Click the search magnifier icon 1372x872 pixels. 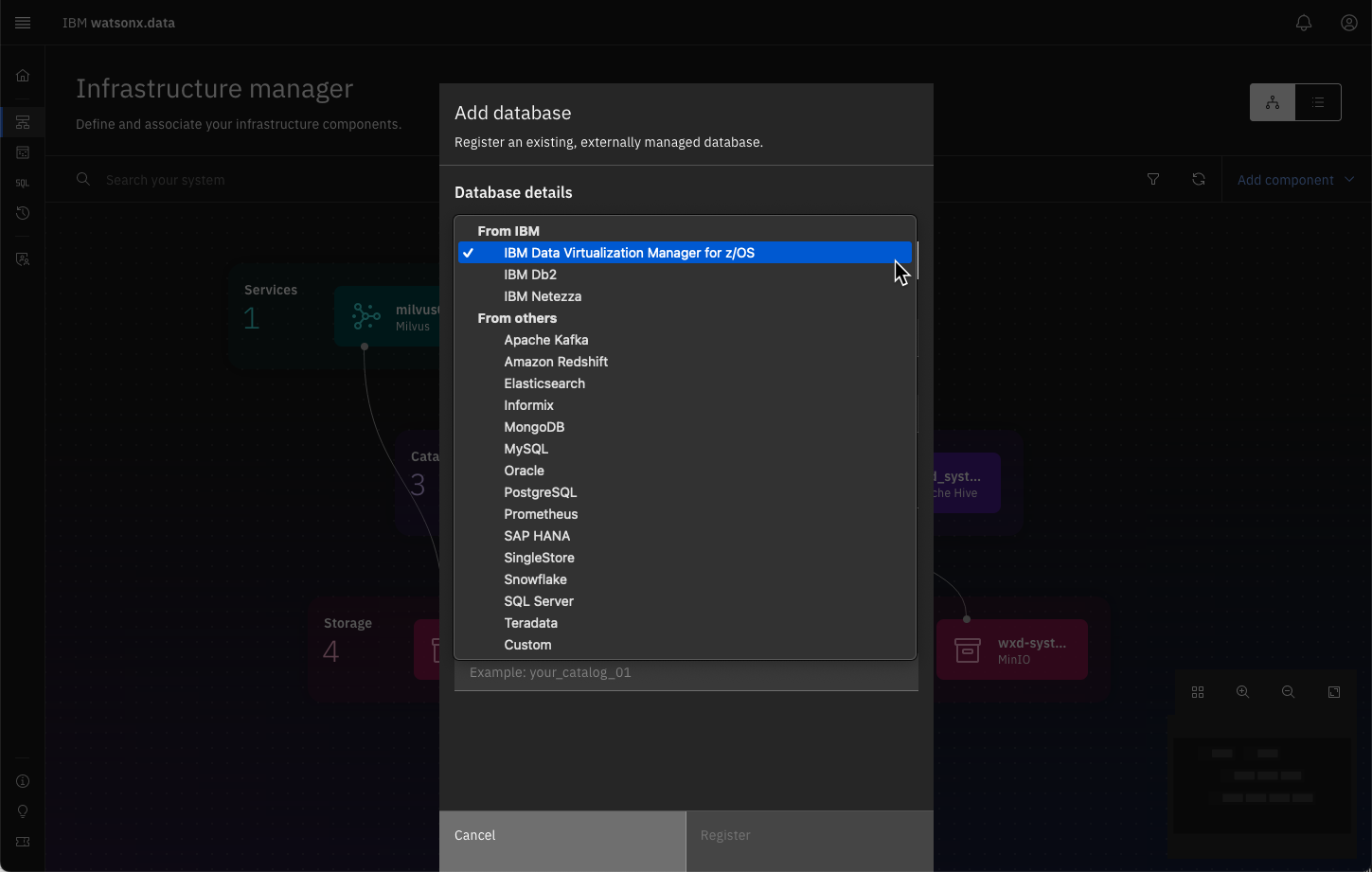[83, 179]
